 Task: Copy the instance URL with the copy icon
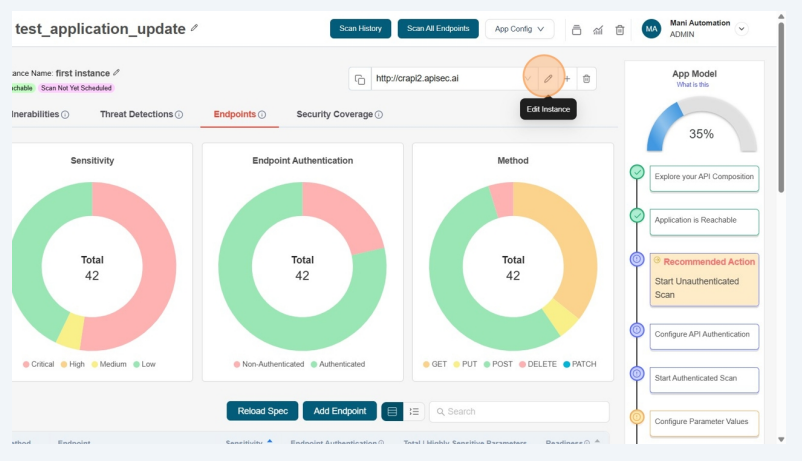click(x=359, y=80)
